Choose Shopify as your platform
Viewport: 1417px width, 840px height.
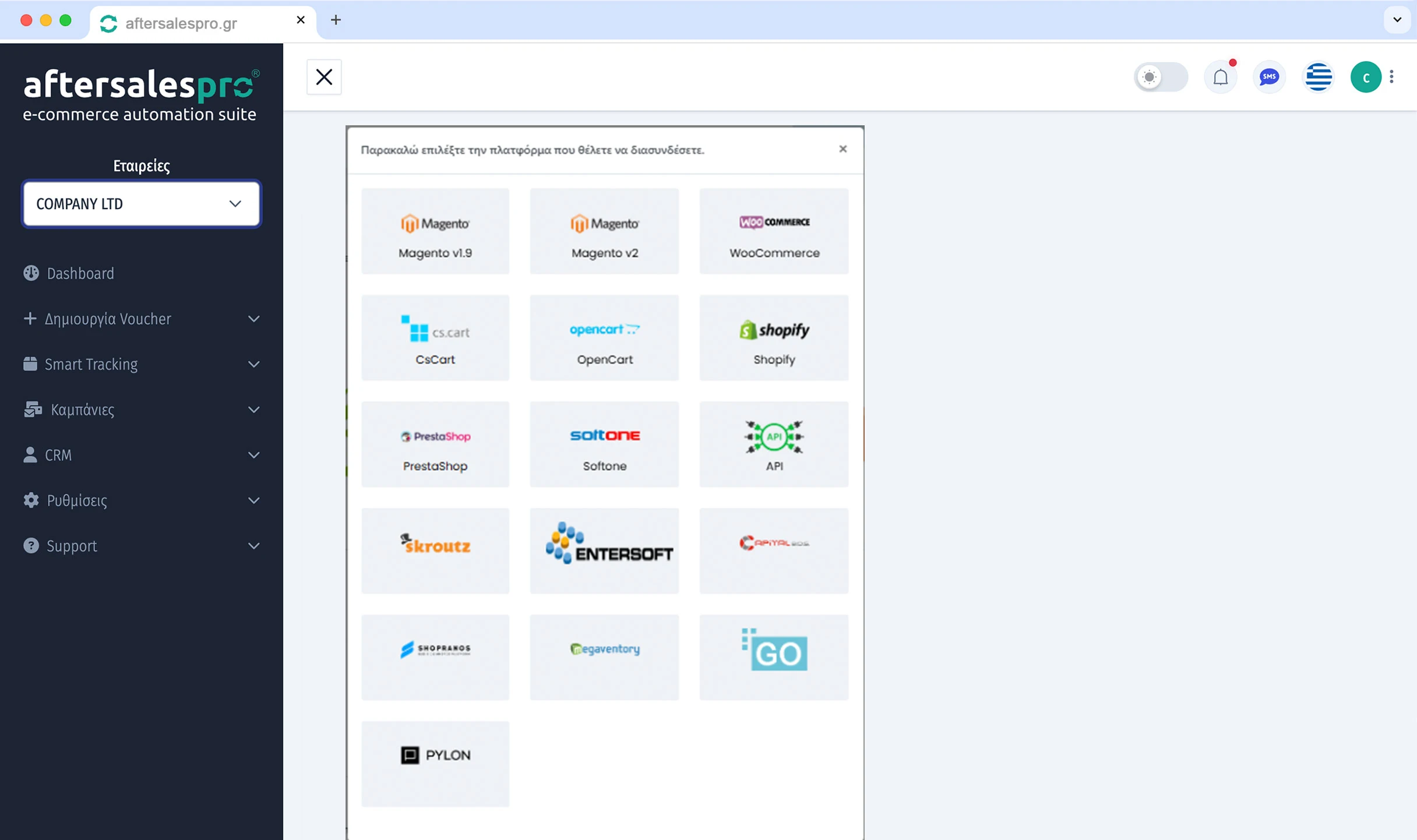(773, 338)
